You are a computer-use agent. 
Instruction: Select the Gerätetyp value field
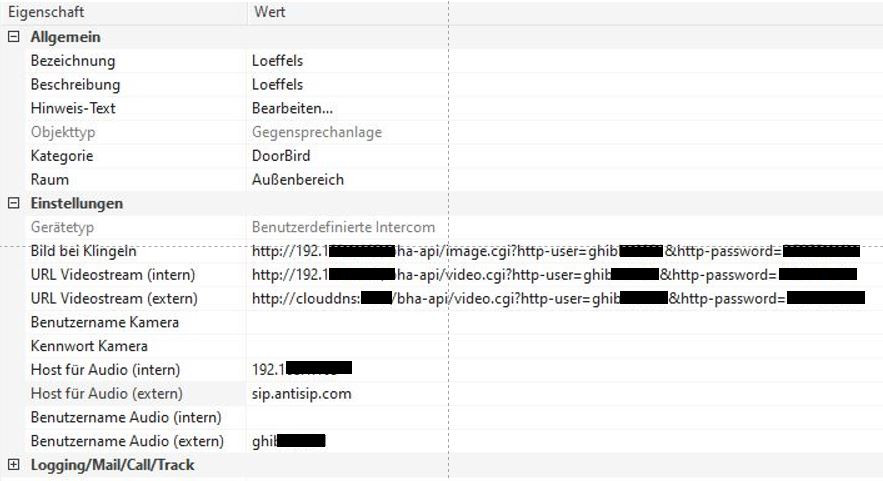coord(343,227)
